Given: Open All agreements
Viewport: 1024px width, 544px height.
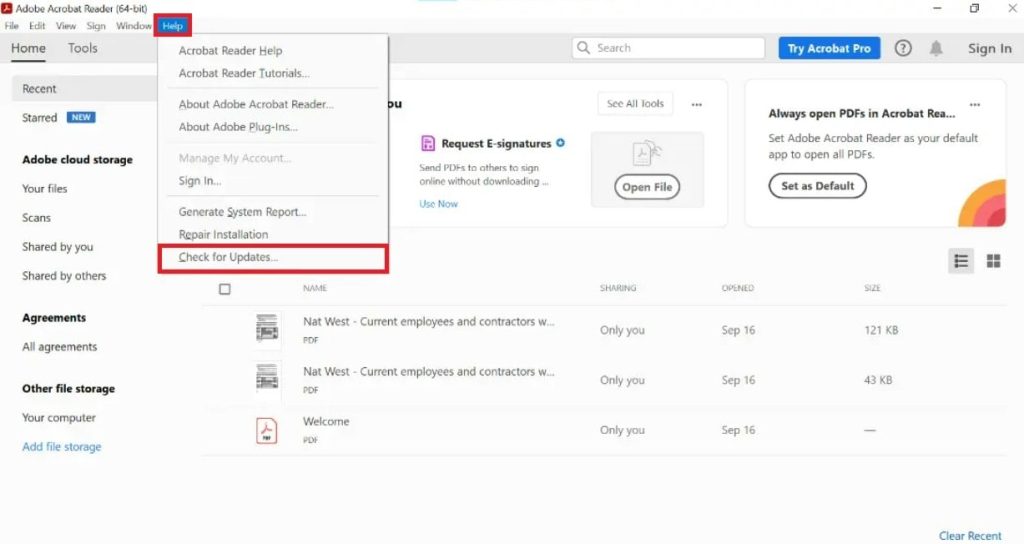Looking at the screenshot, I should coord(59,347).
